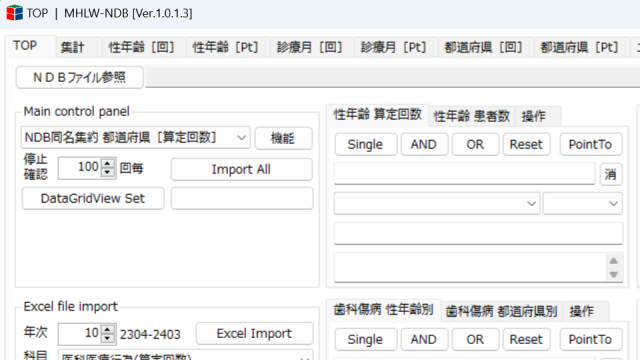Select the 歯科傷病 性年齢別 tab
The image size is (640, 360).
384,310
